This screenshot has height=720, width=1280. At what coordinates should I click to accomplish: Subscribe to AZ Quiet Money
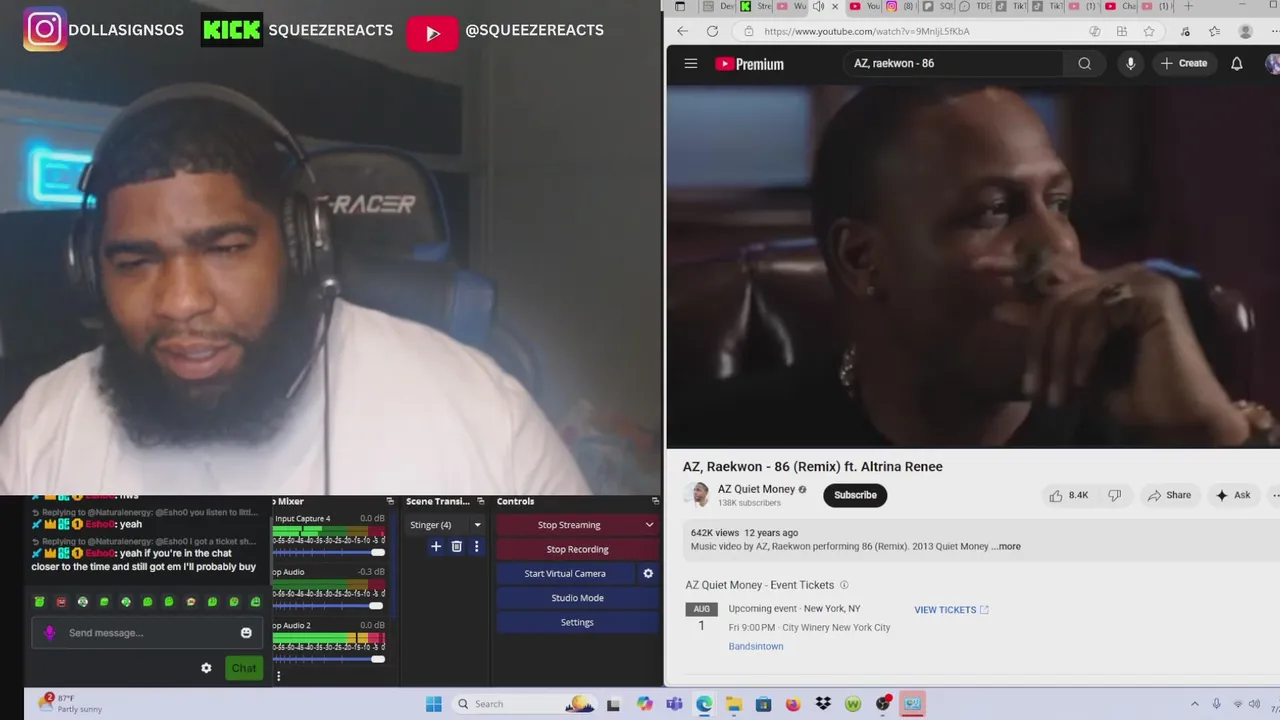pos(855,495)
